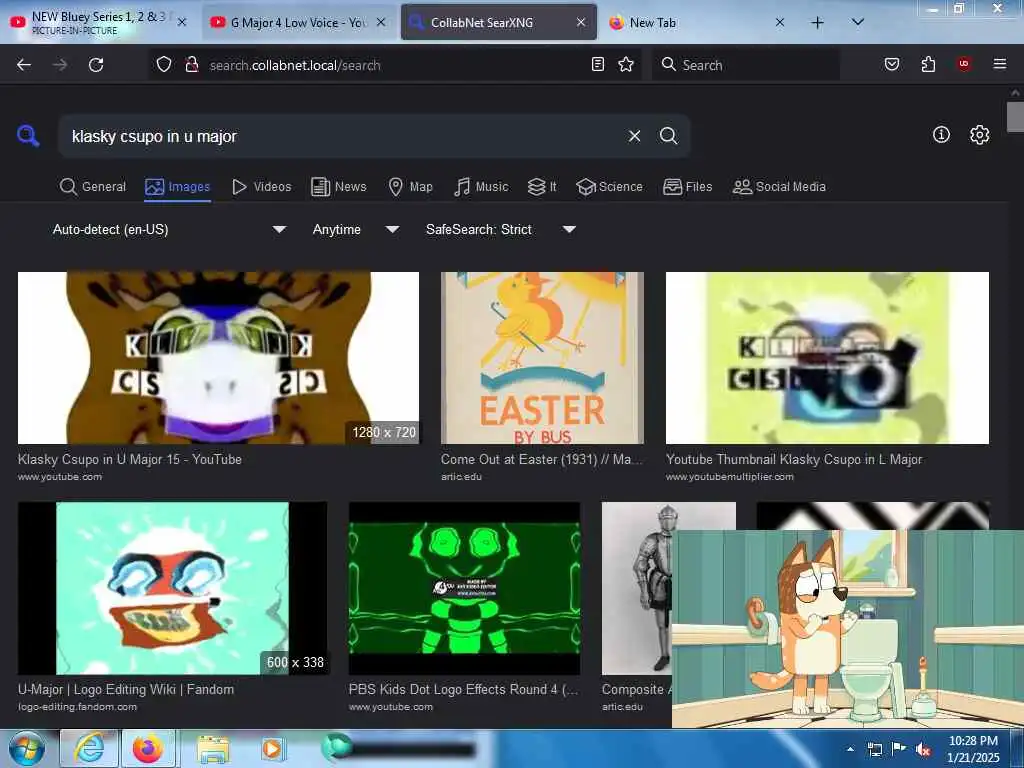Open Windows Explorer folder in taskbar
The image size is (1024, 768).
coord(213,750)
